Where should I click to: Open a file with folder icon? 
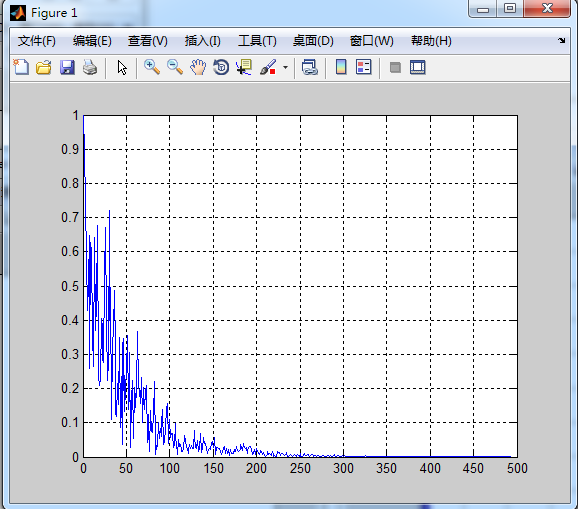[44, 68]
